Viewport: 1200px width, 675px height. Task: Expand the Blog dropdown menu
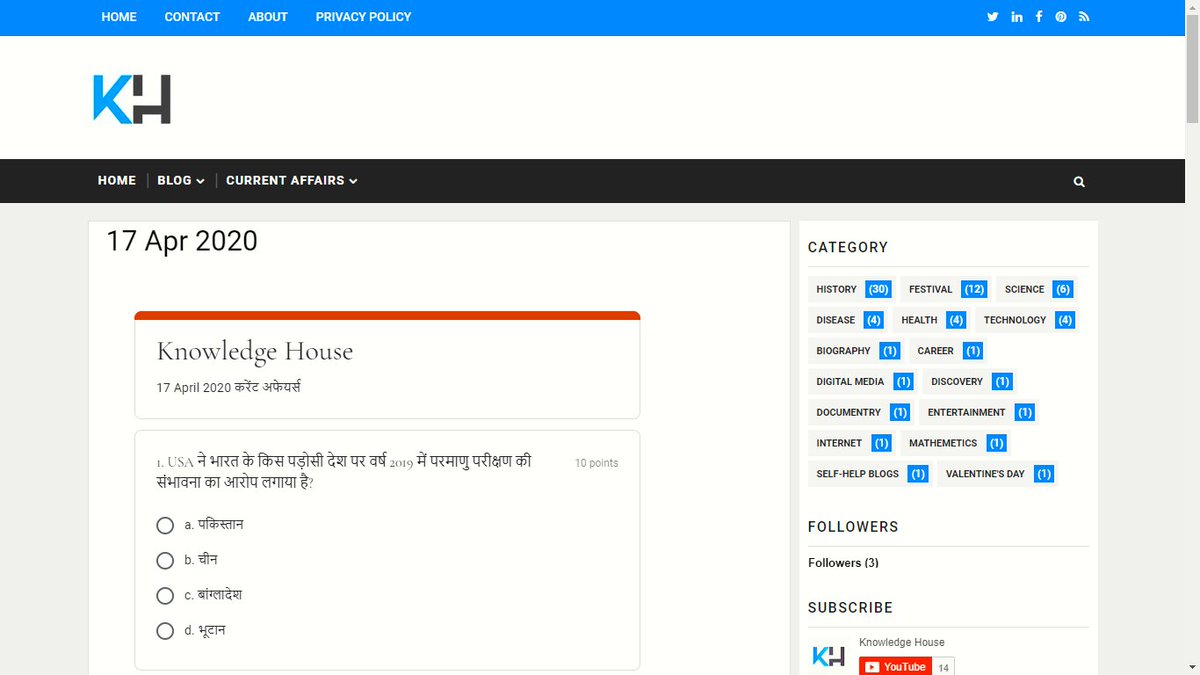(x=181, y=181)
